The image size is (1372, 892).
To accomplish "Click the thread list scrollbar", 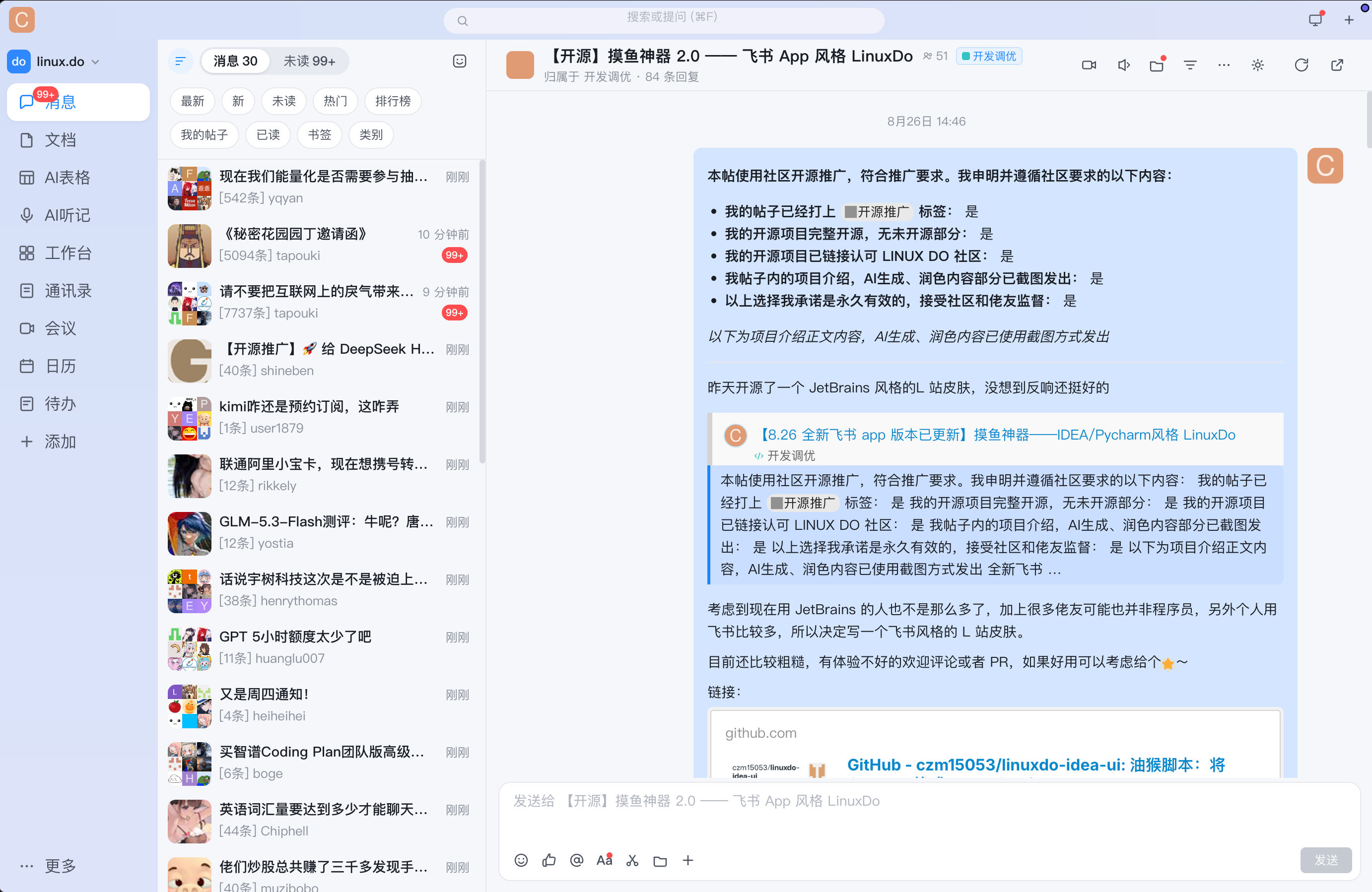I will pyautogui.click(x=482, y=311).
